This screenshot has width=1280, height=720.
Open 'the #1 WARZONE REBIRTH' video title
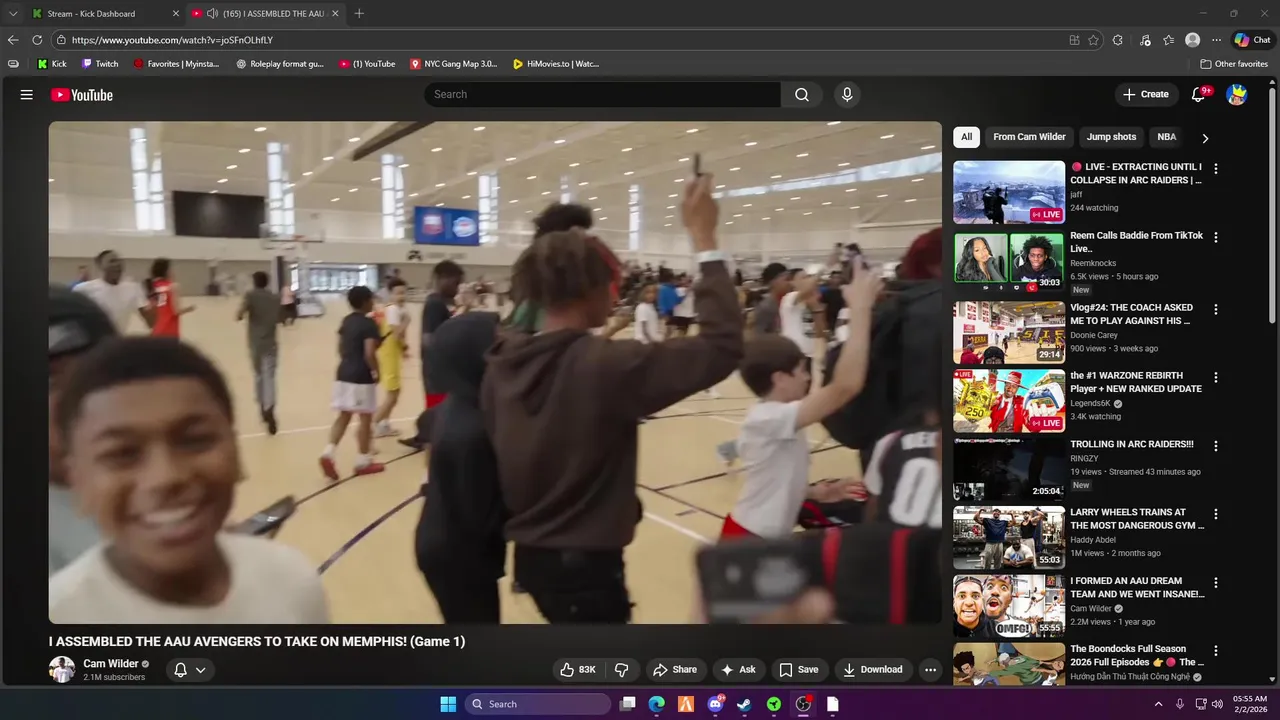coord(1136,382)
